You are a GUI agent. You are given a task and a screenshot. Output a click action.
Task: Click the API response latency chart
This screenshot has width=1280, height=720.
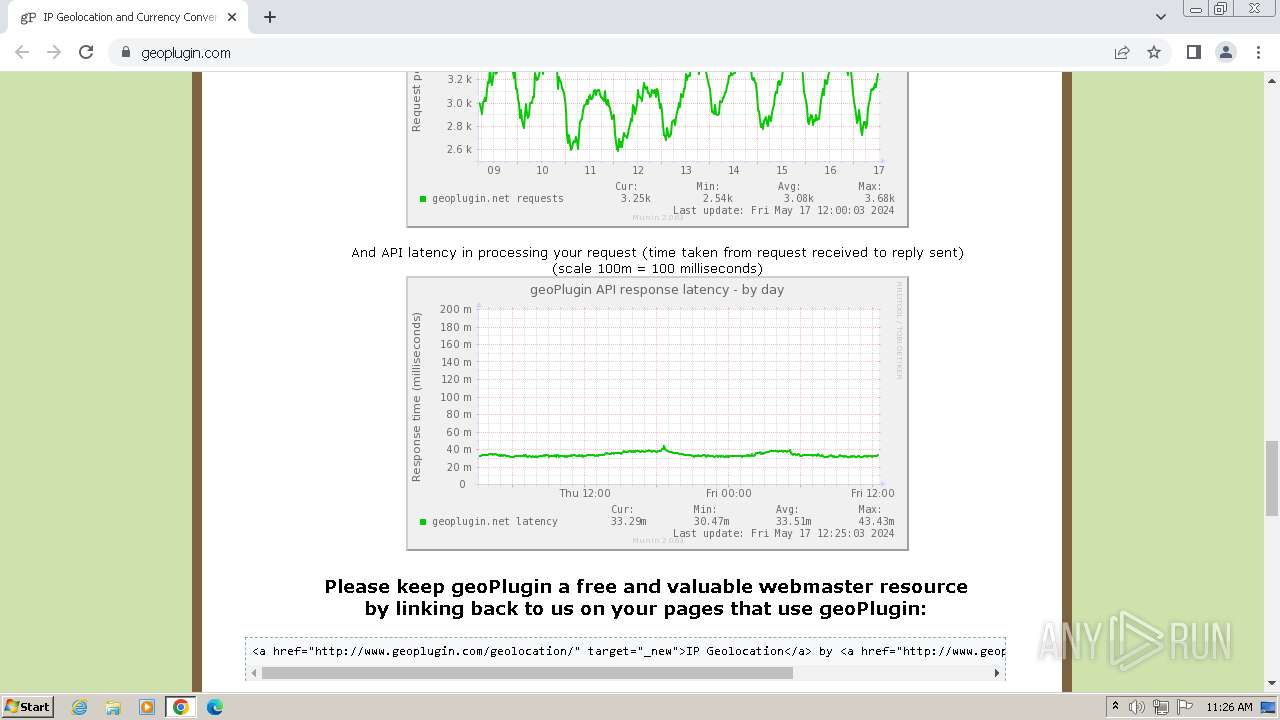click(x=657, y=413)
